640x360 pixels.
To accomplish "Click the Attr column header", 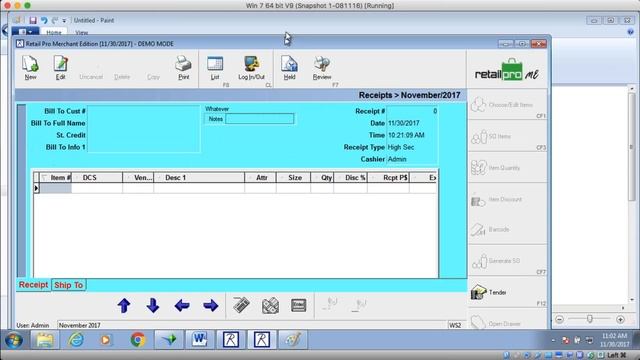I will point(261,178).
